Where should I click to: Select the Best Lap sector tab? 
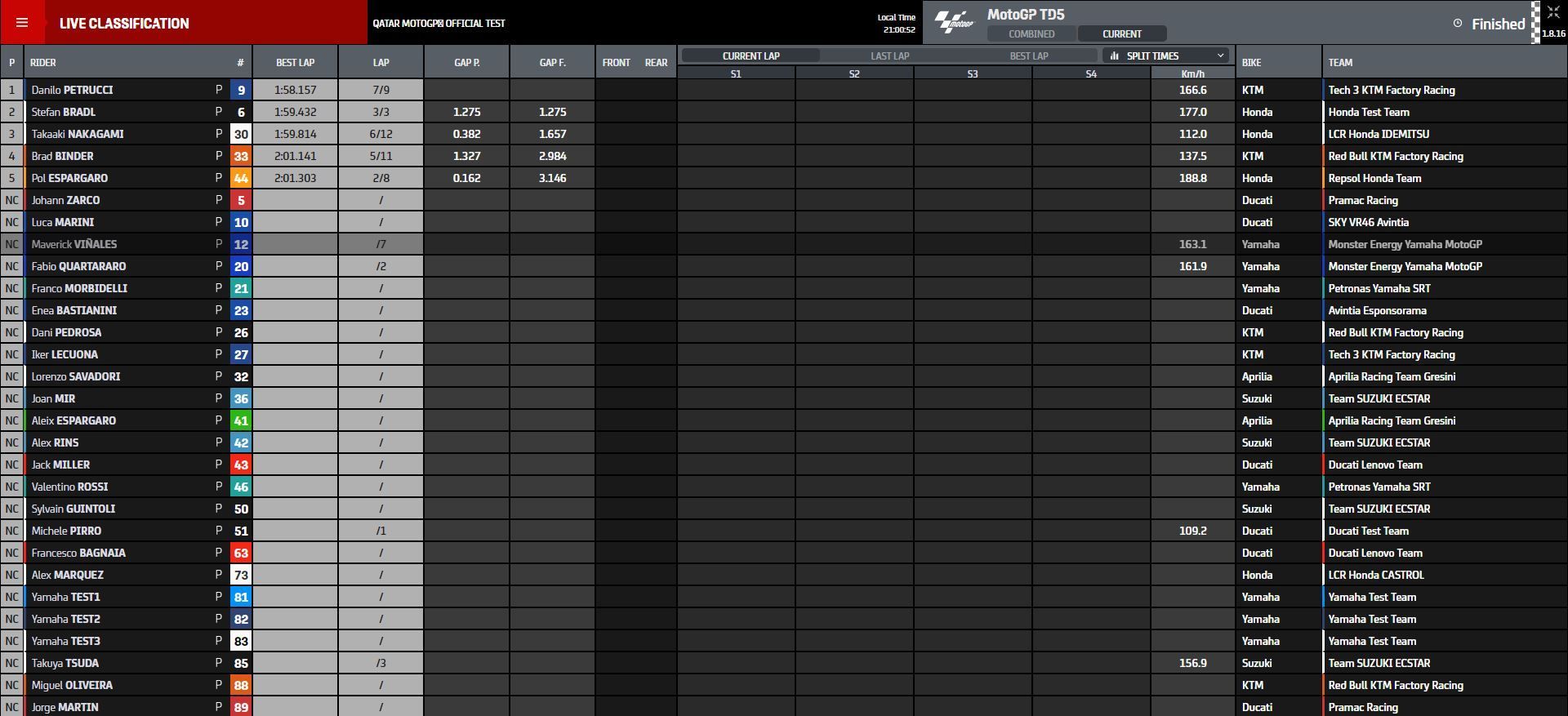point(1028,56)
